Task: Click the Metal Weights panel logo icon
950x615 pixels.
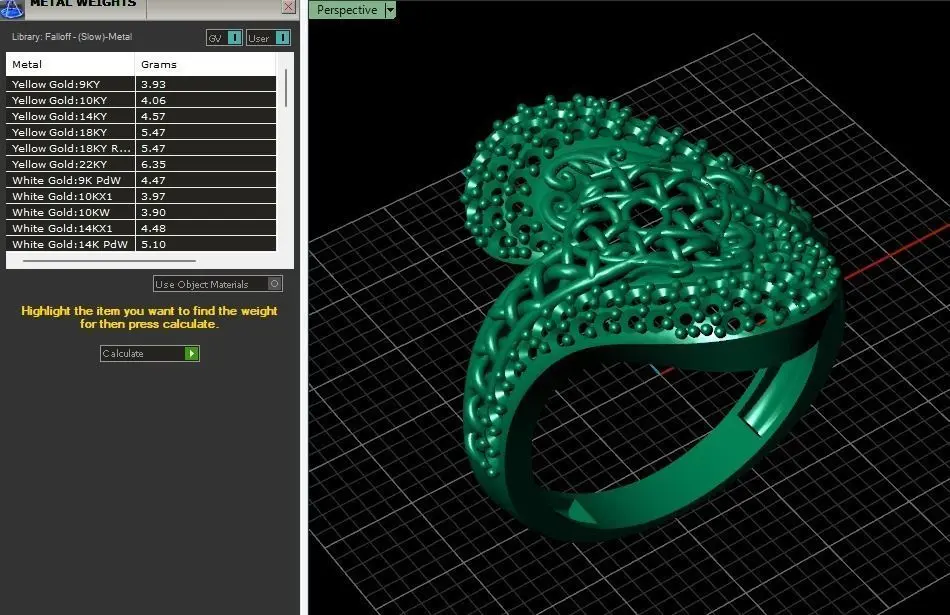Action: [x=11, y=8]
